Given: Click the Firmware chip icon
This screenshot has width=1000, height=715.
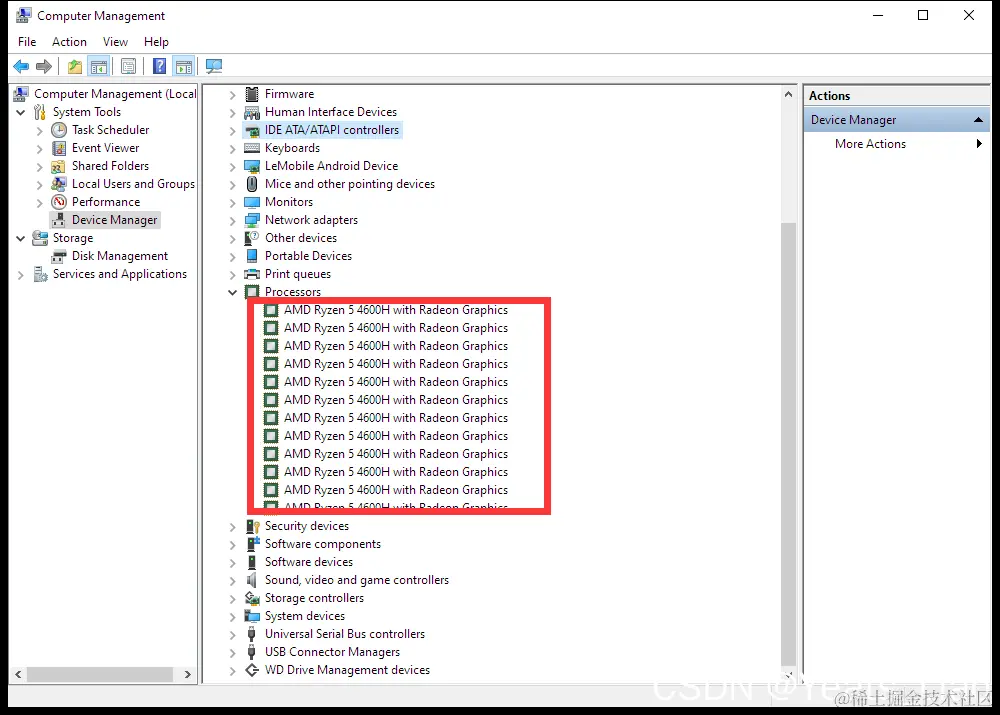Looking at the screenshot, I should (x=252, y=94).
